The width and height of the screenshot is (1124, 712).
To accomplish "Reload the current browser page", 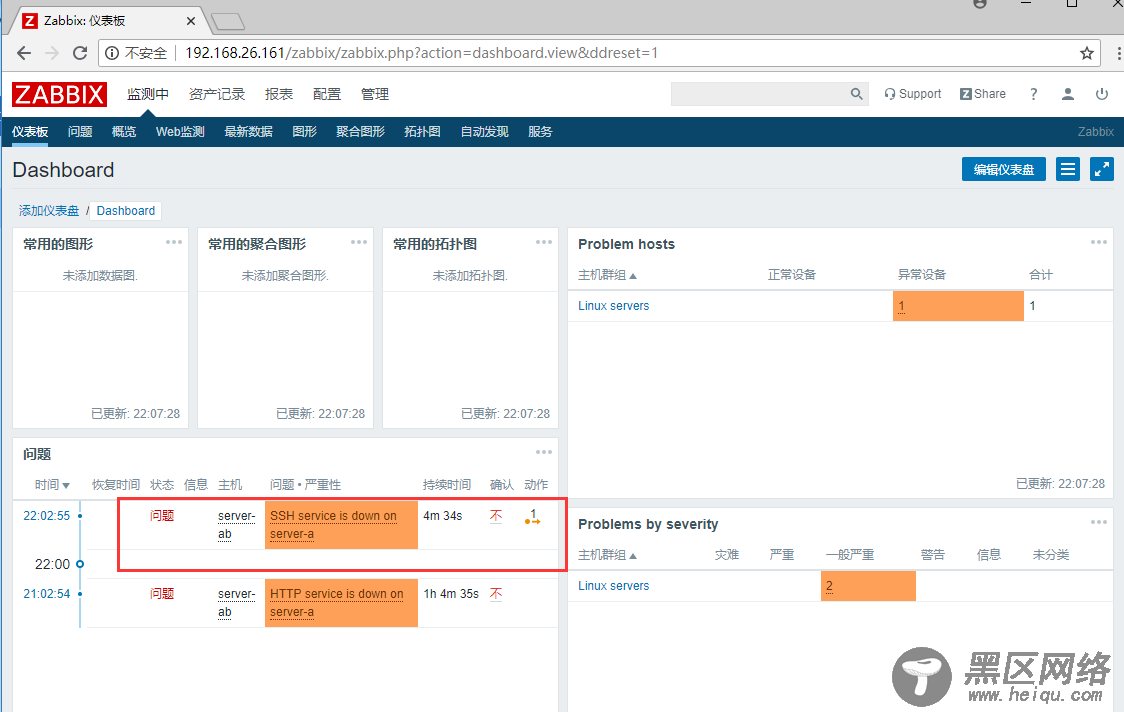I will tap(80, 53).
